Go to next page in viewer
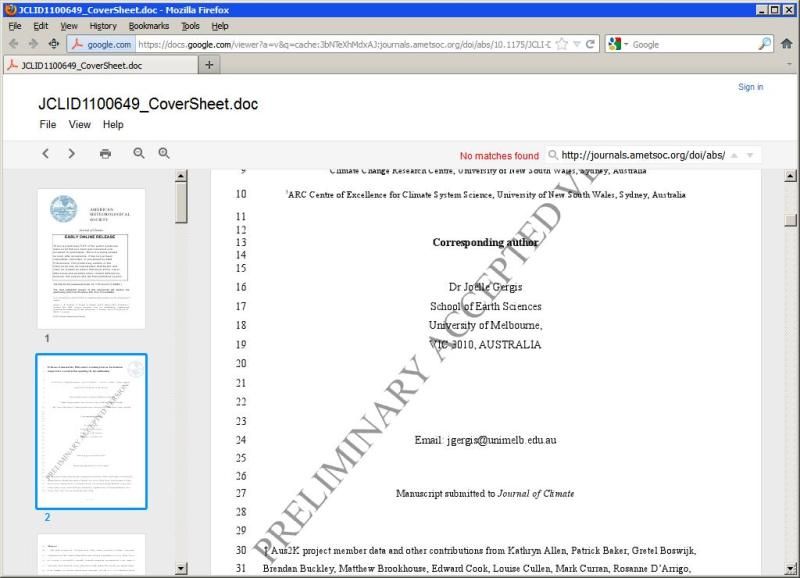Viewport: 800px width, 578px height. point(71,154)
